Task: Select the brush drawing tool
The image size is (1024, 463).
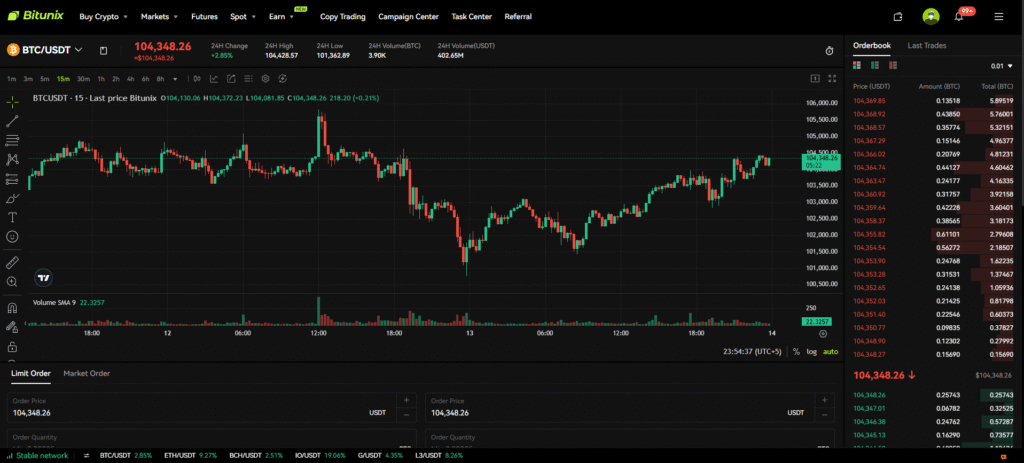Action: click(12, 199)
